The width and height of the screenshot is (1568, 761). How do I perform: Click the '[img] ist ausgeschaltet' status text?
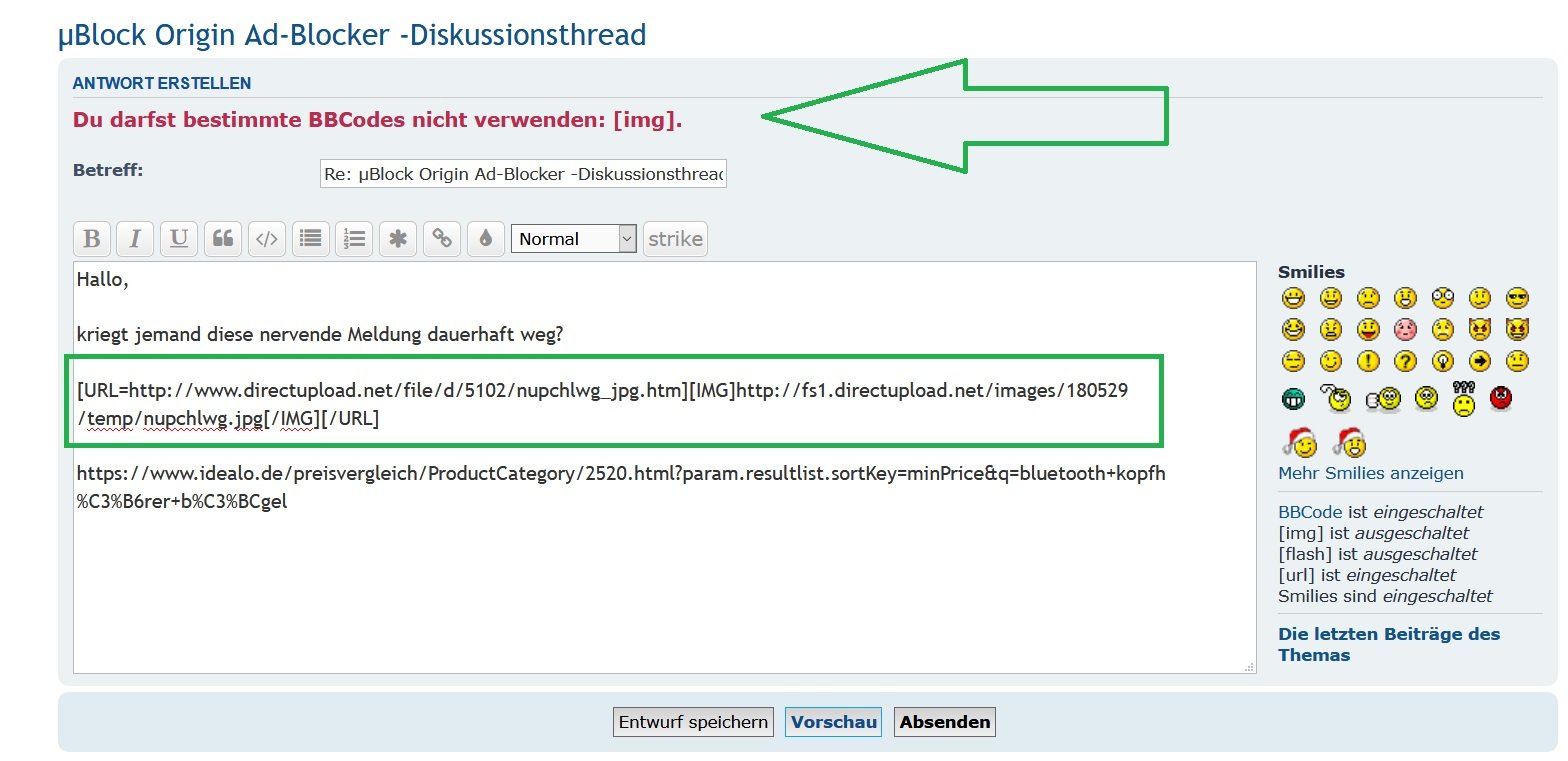(x=1374, y=533)
